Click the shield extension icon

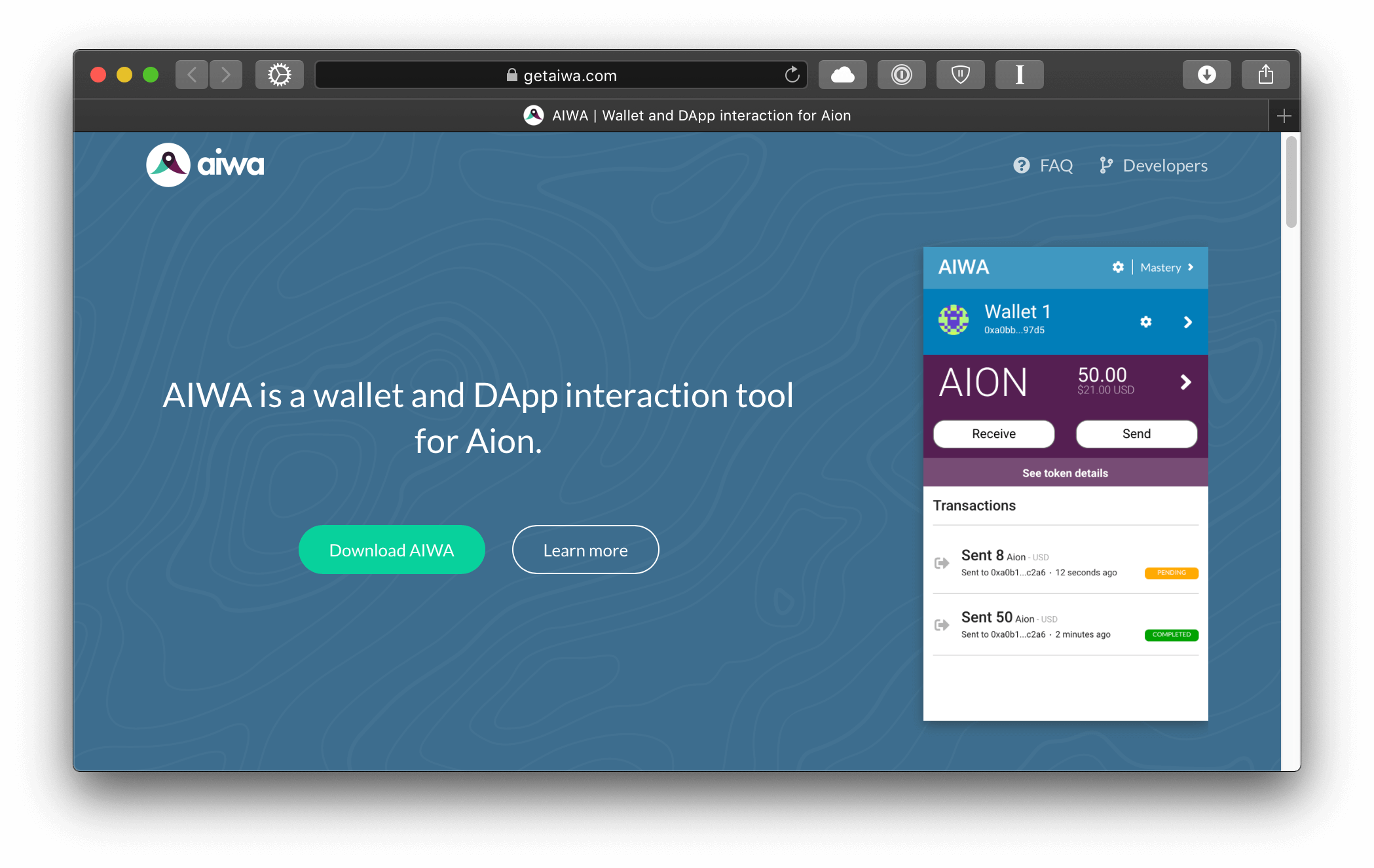point(960,75)
